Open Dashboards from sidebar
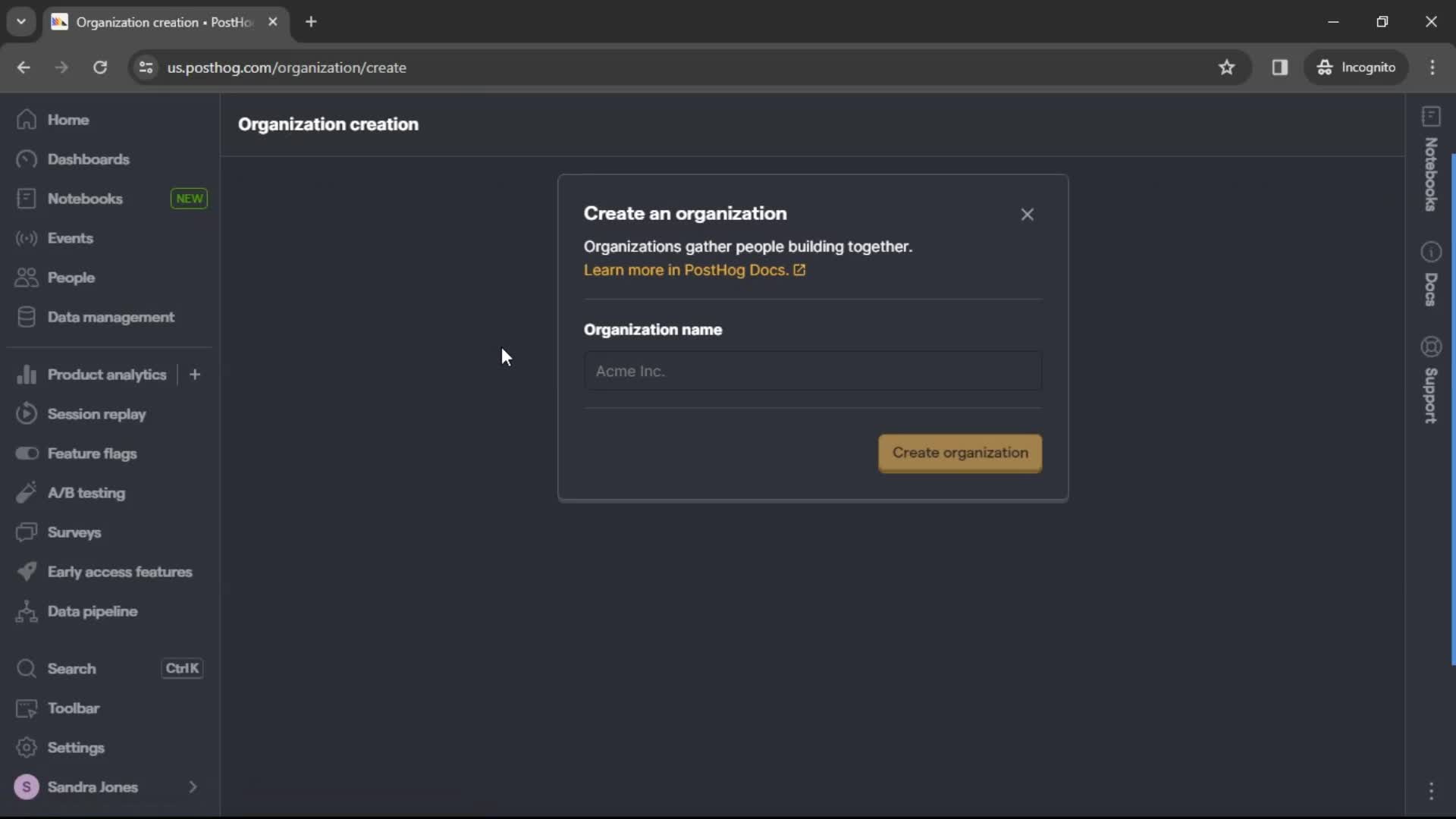Viewport: 1456px width, 819px height. click(88, 159)
